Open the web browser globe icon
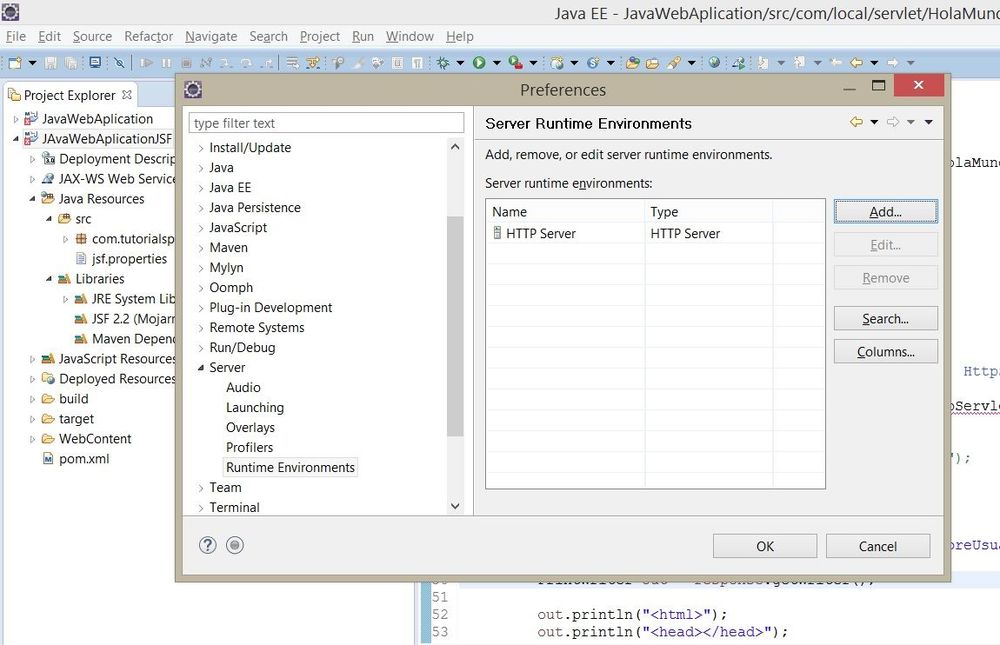Image resolution: width=1000 pixels, height=645 pixels. click(x=714, y=62)
